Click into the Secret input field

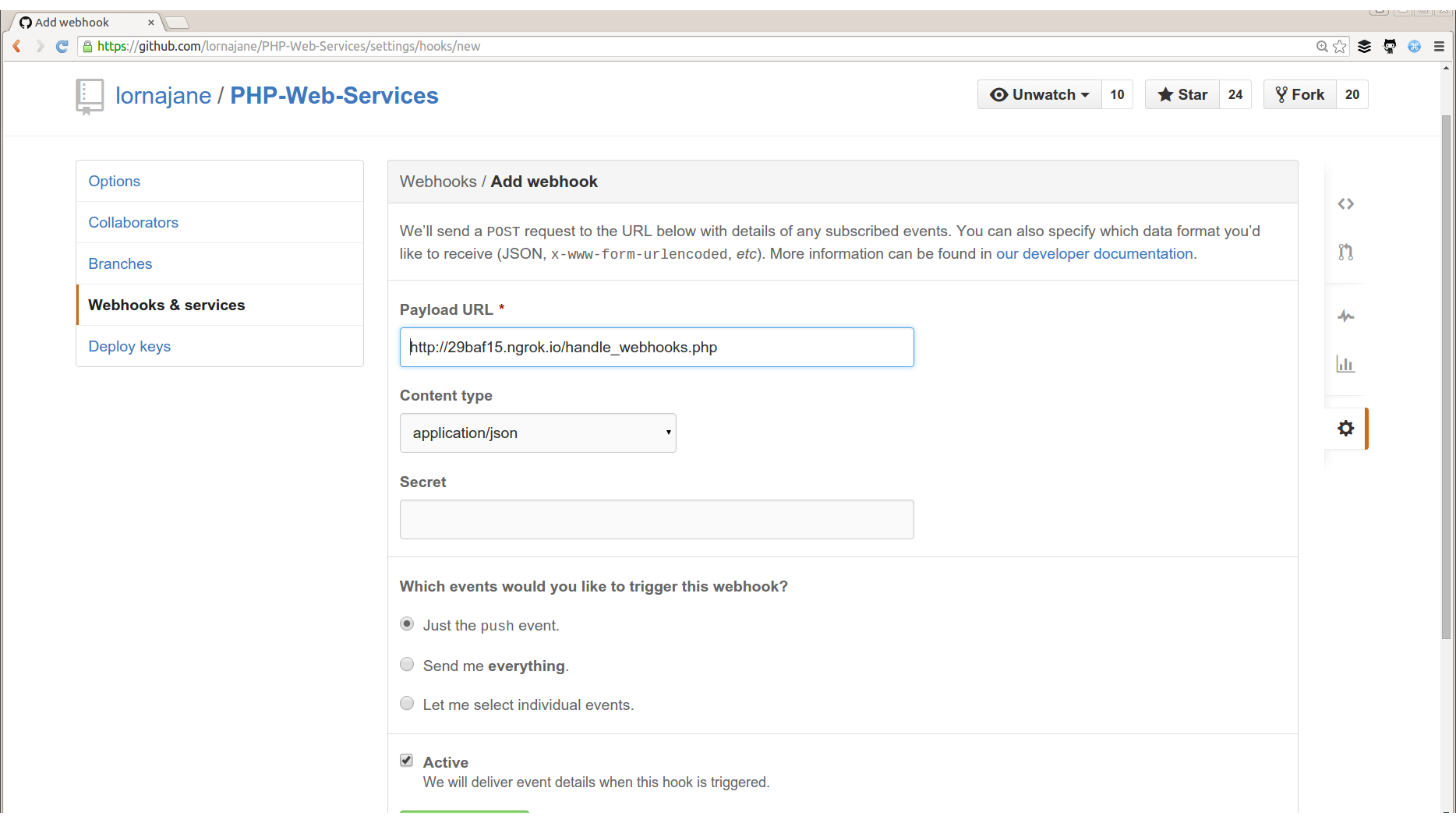656,520
